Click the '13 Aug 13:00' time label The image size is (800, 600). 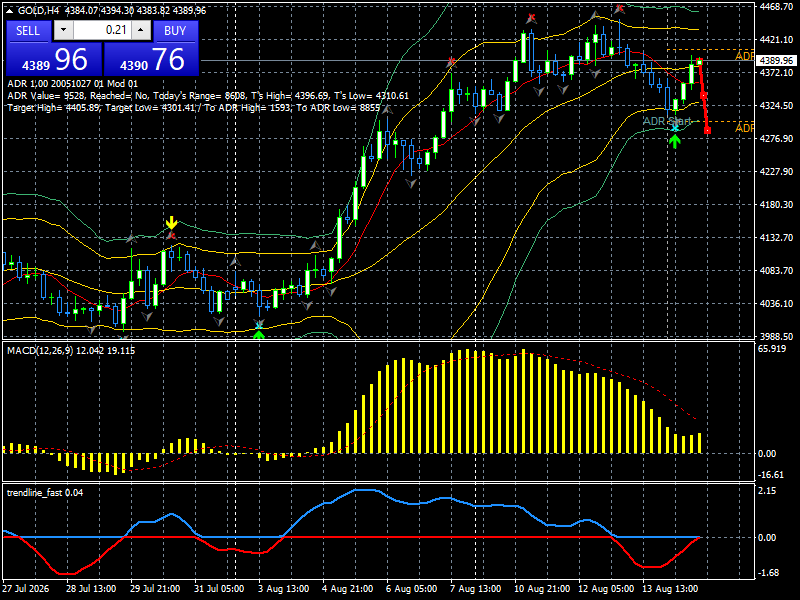[669, 588]
